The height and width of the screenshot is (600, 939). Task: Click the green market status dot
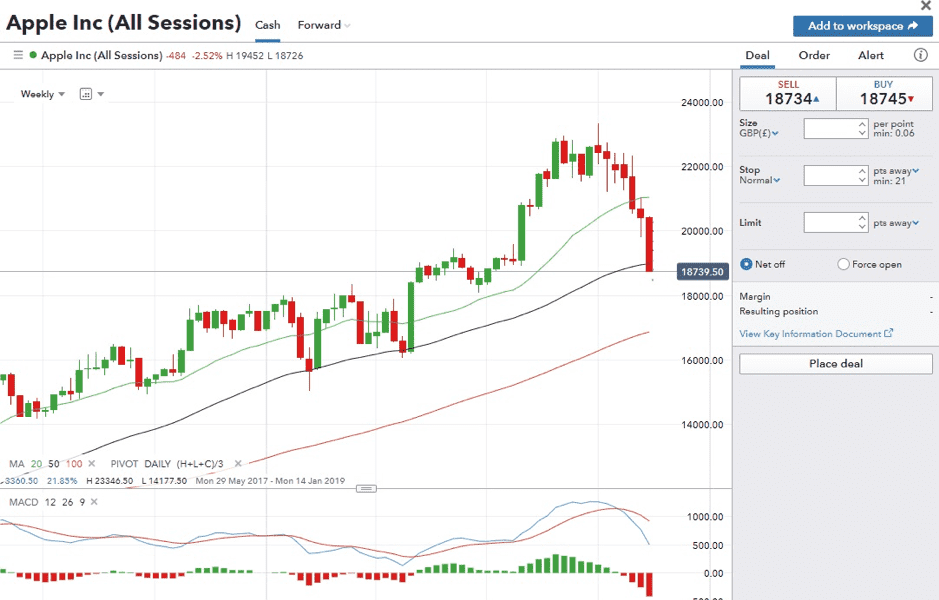34,55
